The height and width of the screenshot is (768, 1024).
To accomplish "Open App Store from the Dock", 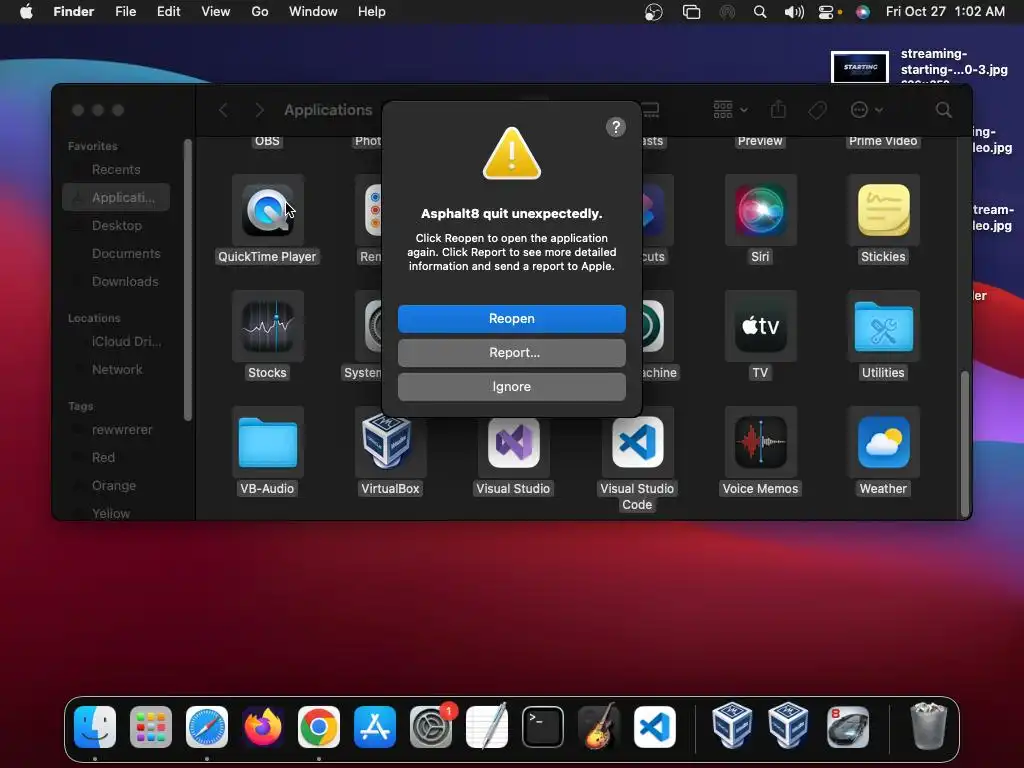I will pyautogui.click(x=375, y=726).
